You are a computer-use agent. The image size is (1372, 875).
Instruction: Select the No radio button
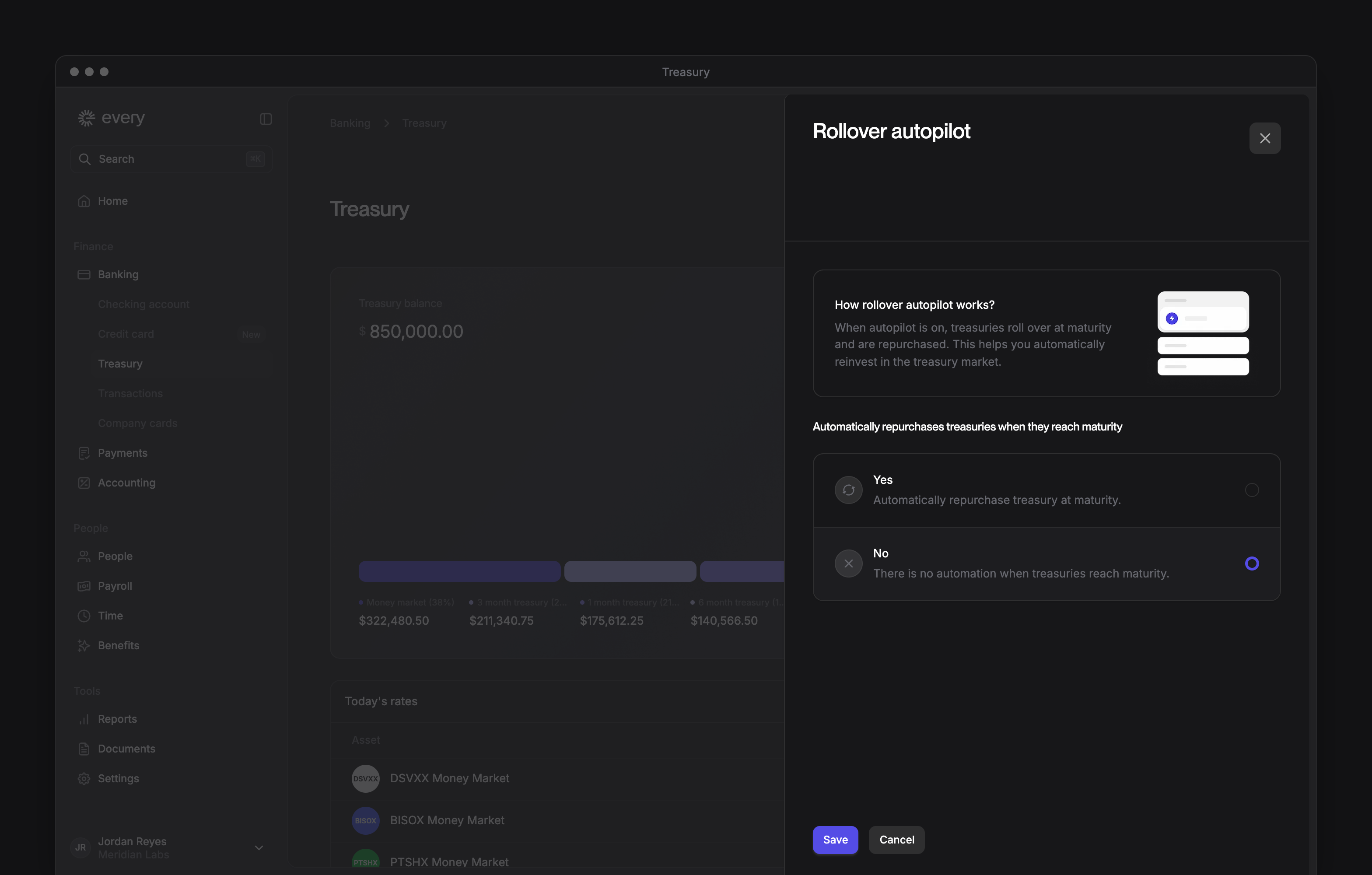(x=1251, y=563)
